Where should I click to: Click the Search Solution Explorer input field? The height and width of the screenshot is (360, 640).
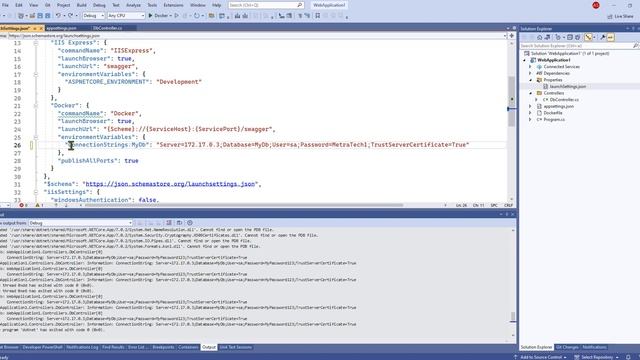point(576,46)
